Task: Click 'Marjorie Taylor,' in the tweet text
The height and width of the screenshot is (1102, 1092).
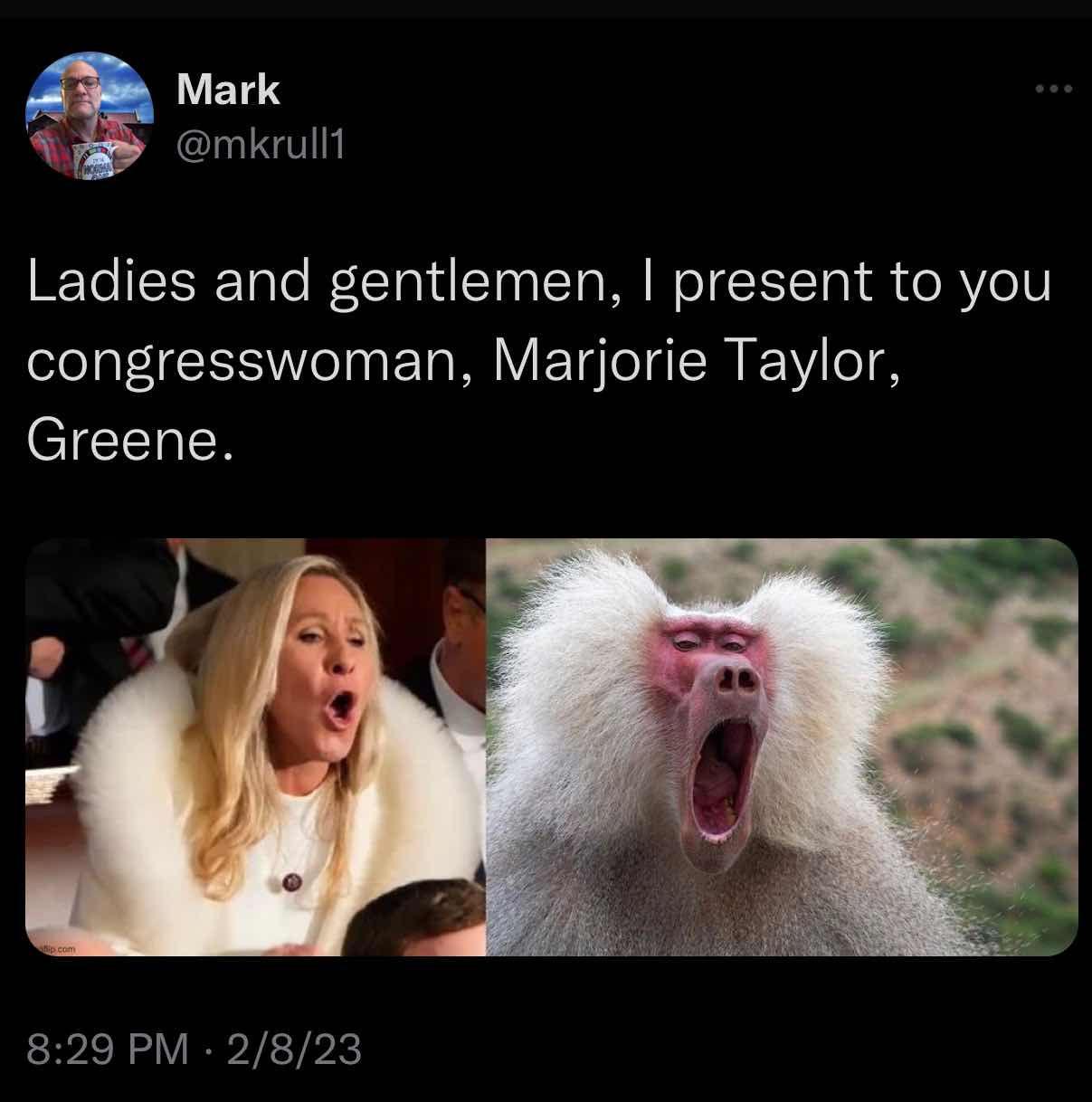Action: click(x=696, y=363)
